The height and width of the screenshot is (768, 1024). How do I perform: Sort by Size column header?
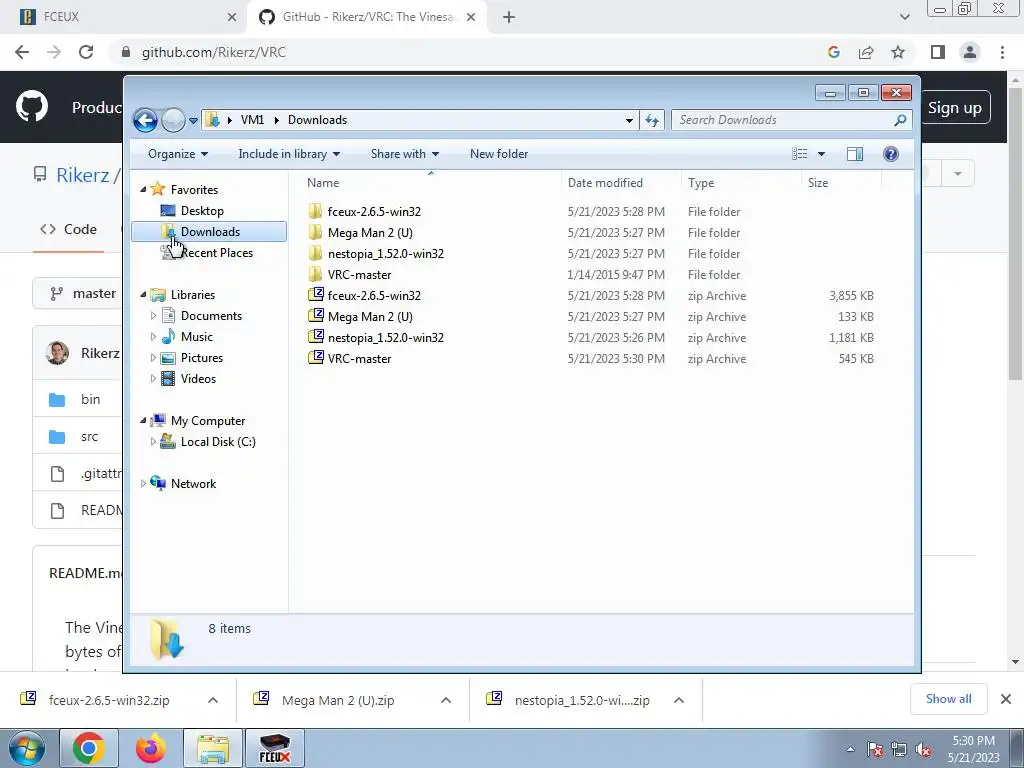(x=841, y=183)
